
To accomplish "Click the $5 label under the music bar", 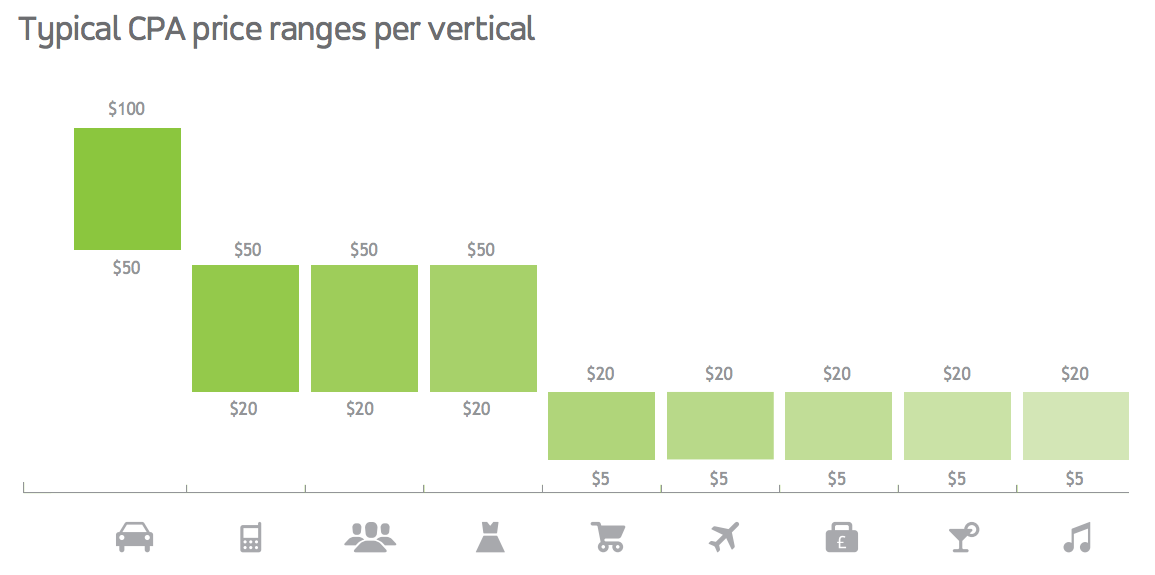I will [x=1074, y=479].
